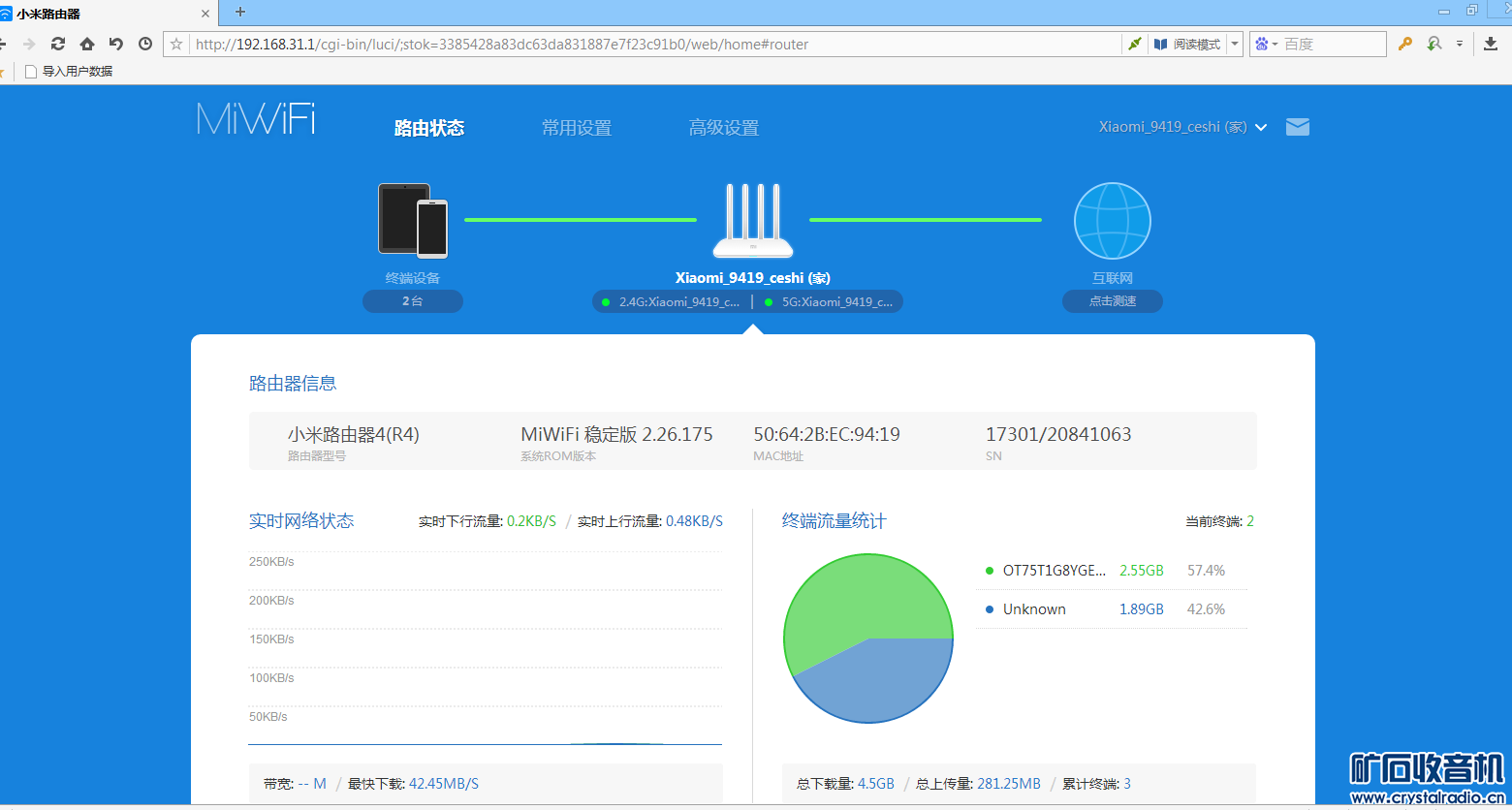Click the browser home icon
This screenshot has height=810, width=1512.
pyautogui.click(x=87, y=44)
